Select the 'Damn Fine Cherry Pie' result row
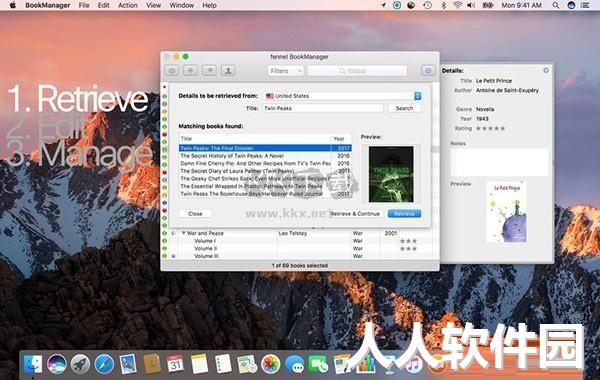This screenshot has width=600, height=380. (265, 163)
